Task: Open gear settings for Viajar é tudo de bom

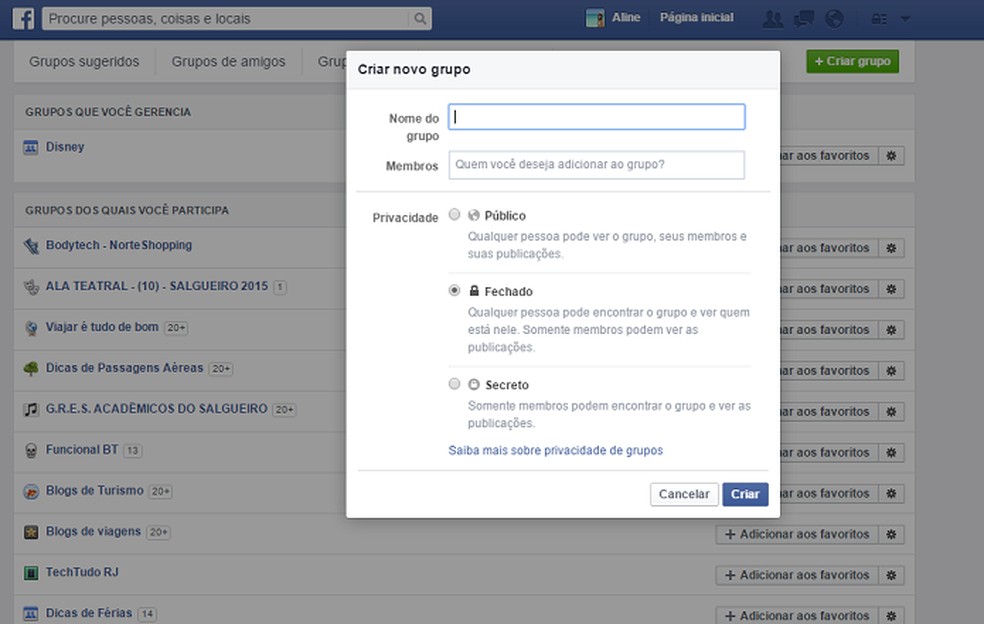Action: pos(891,330)
